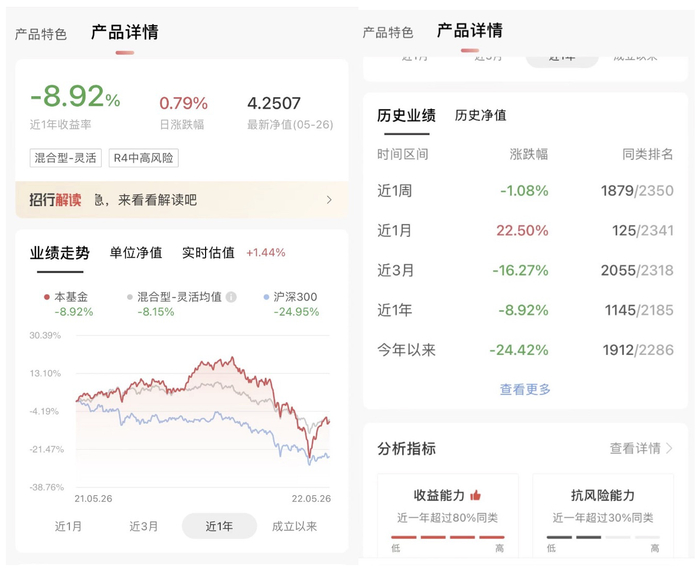Click the thumbs-up icon next to 收益能力
The width and height of the screenshot is (700, 572).
coord(475,495)
